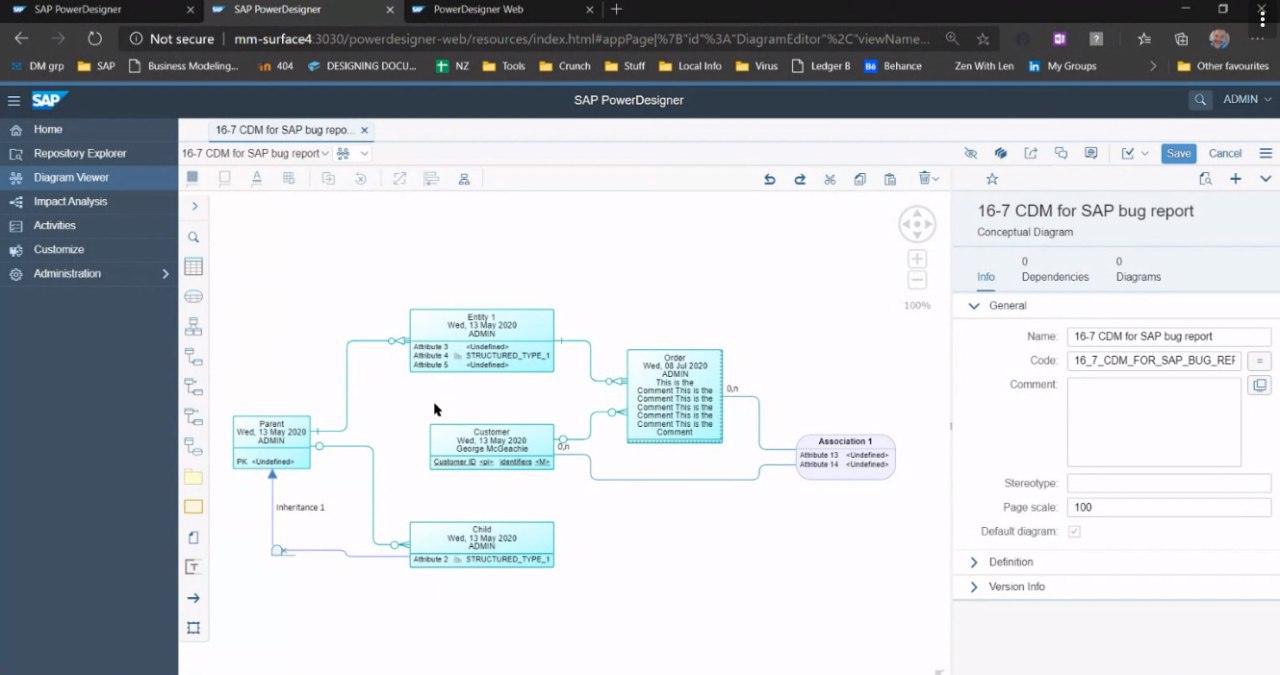Click the Cut scissors icon
Image resolution: width=1280 pixels, height=675 pixels.
tap(830, 179)
